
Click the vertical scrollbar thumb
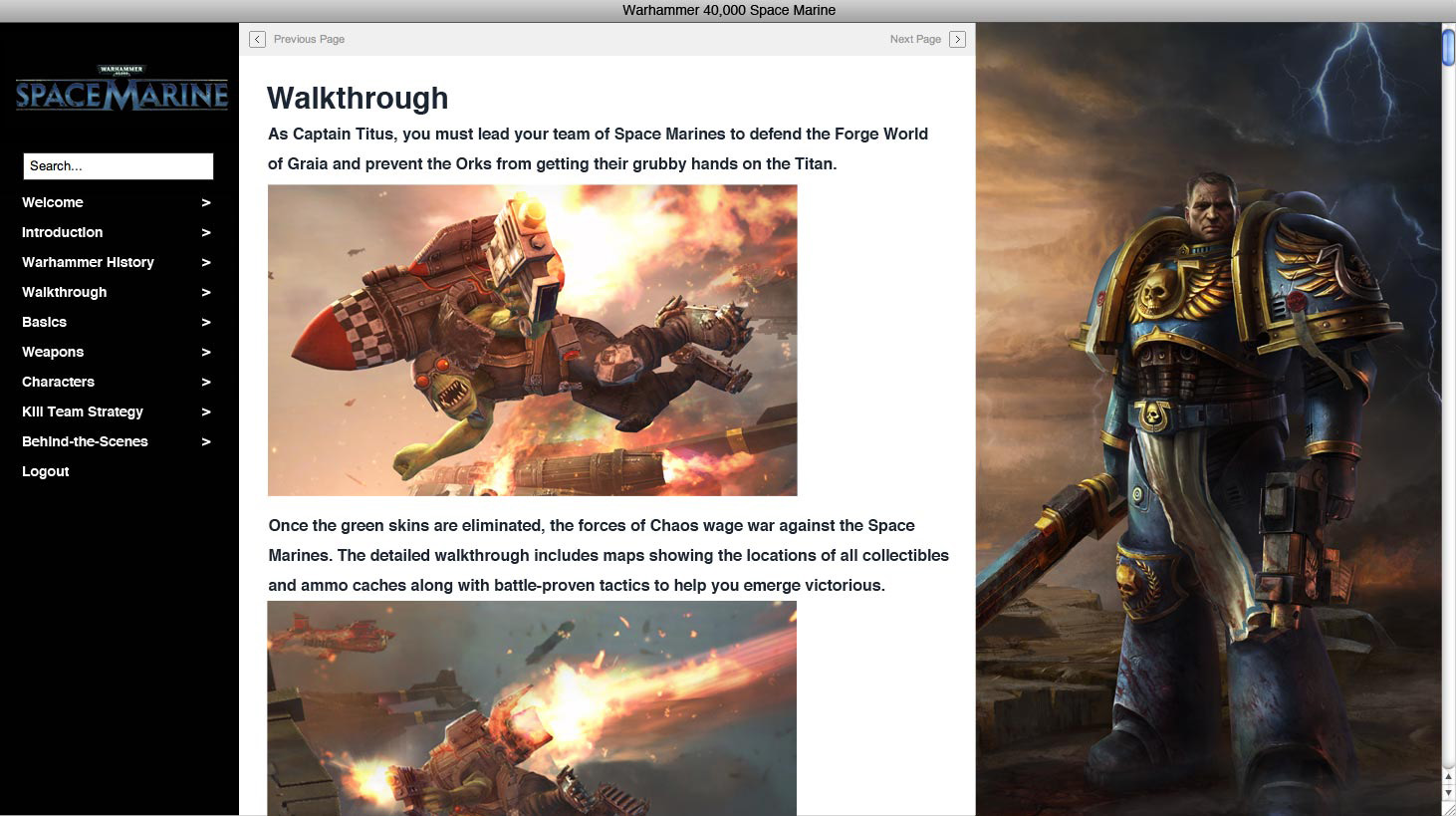[1448, 48]
